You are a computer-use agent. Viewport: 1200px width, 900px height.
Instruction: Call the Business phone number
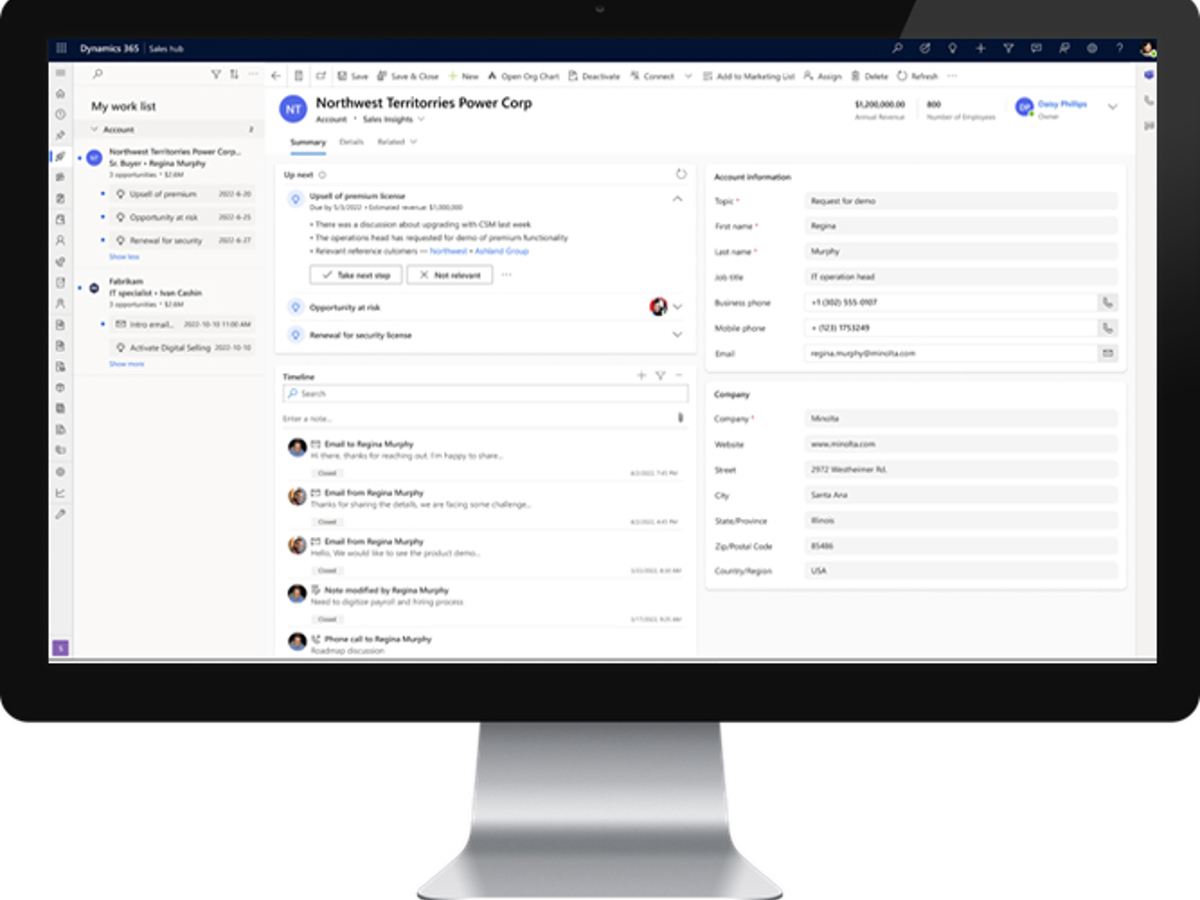click(1107, 302)
